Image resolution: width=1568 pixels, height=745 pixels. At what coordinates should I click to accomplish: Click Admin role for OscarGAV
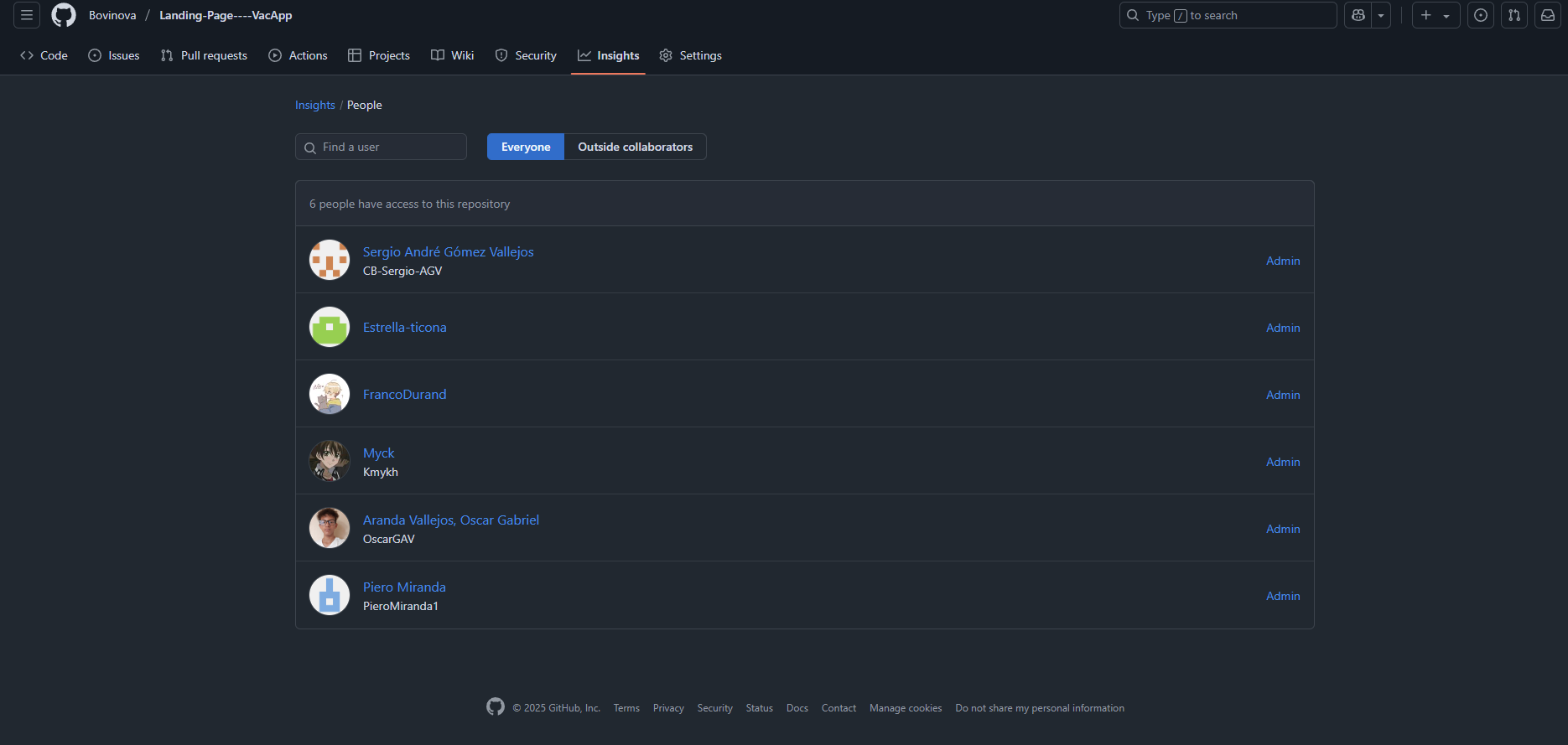[1283, 529]
